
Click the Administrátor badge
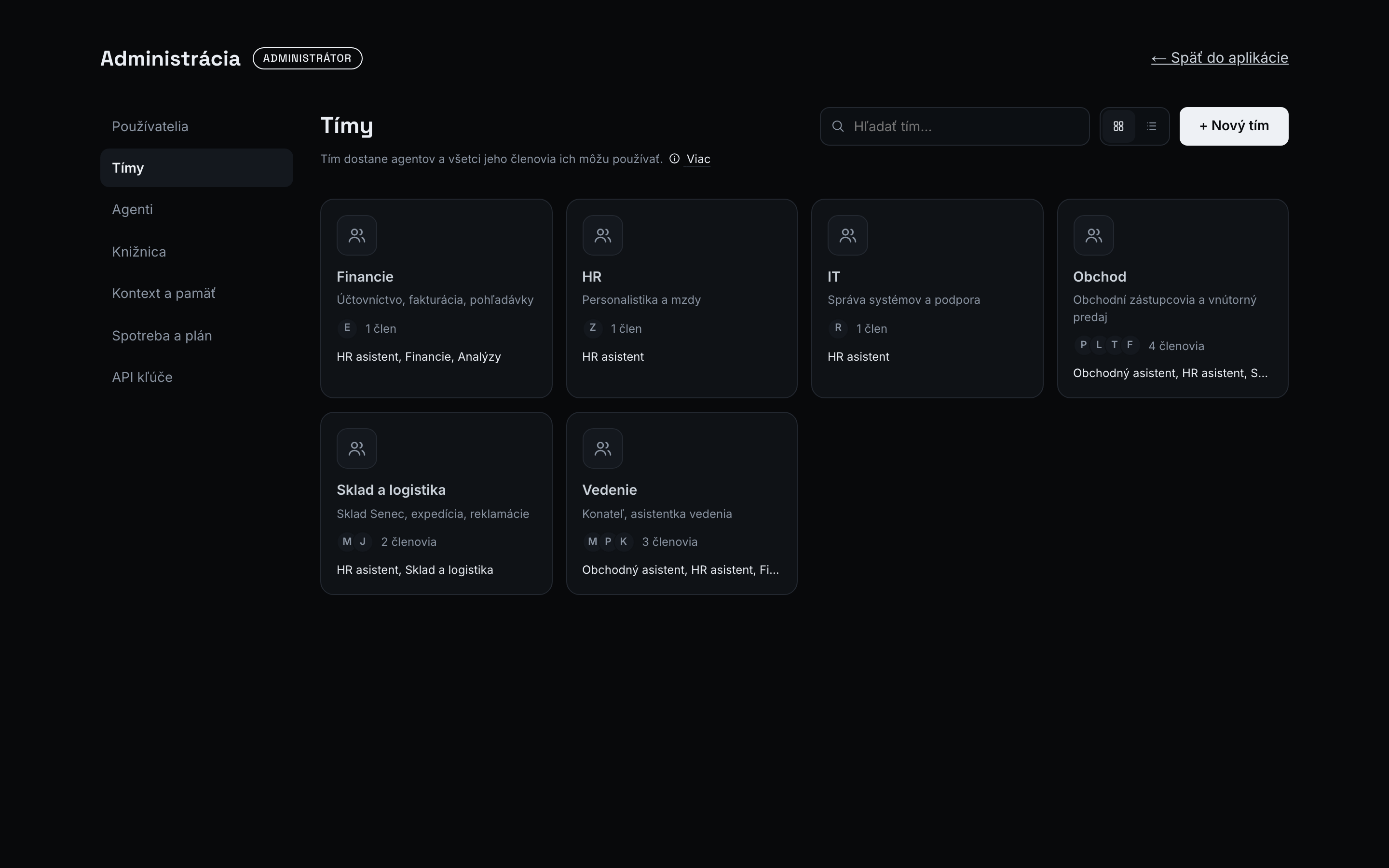tap(307, 58)
